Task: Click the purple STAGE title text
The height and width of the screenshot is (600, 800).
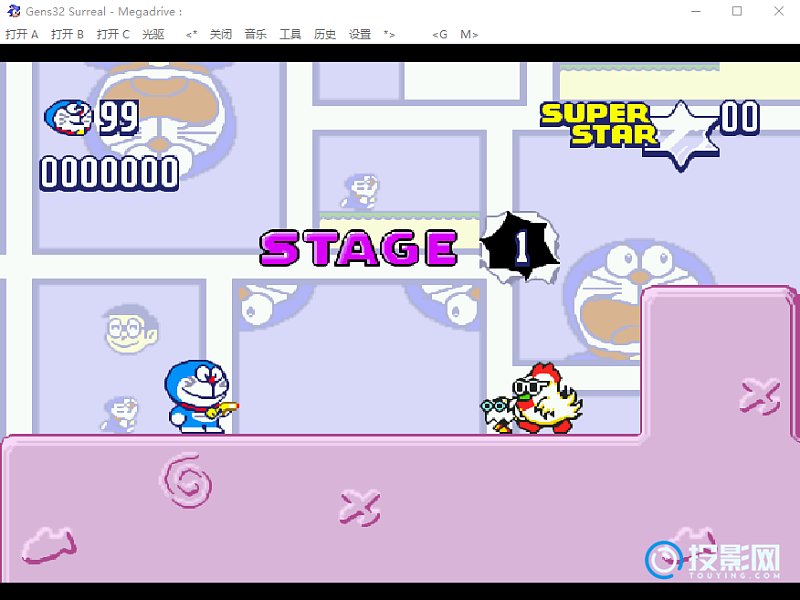Action: click(359, 248)
